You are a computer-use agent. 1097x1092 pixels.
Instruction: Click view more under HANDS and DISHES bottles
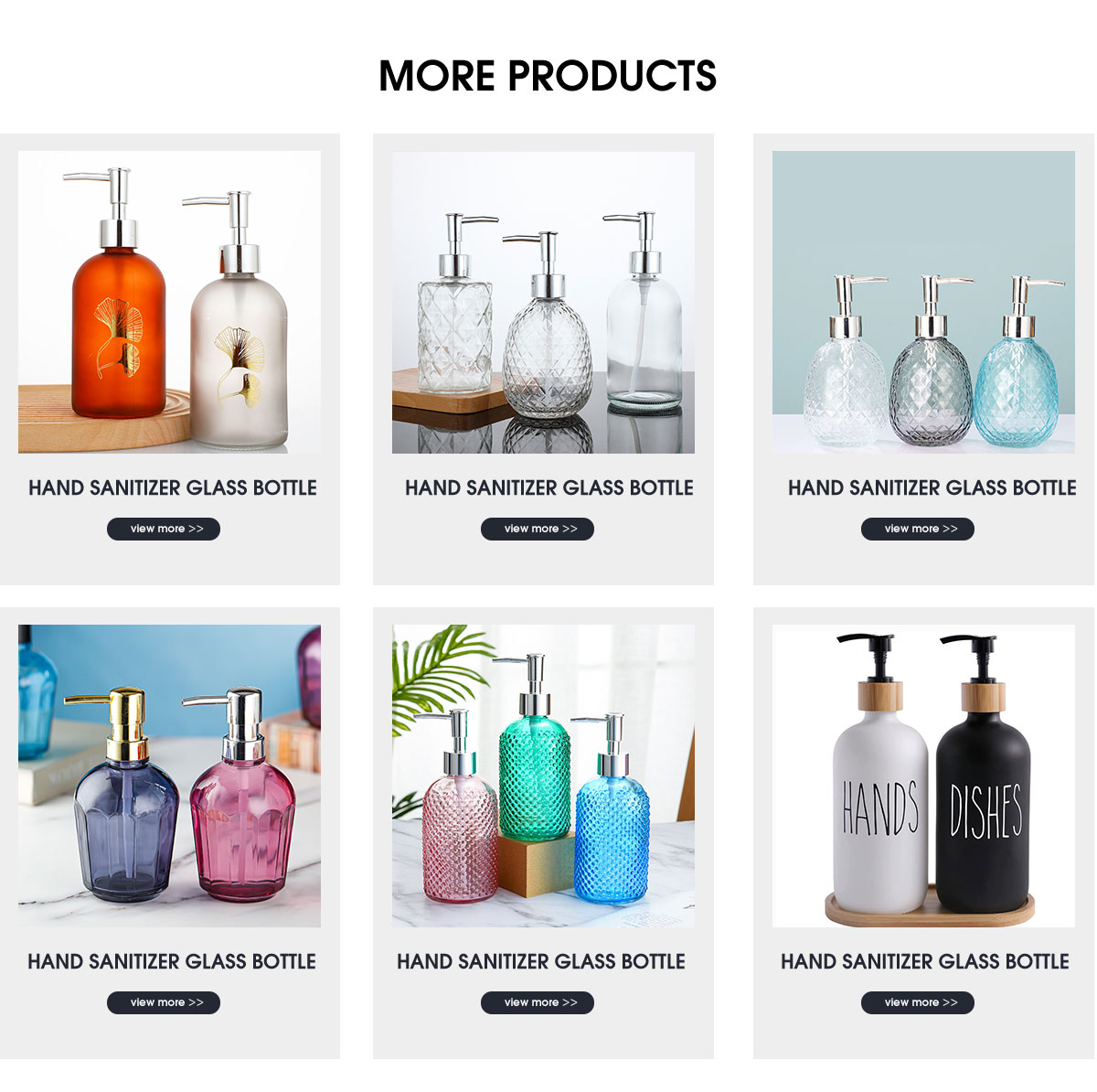[x=918, y=1002]
